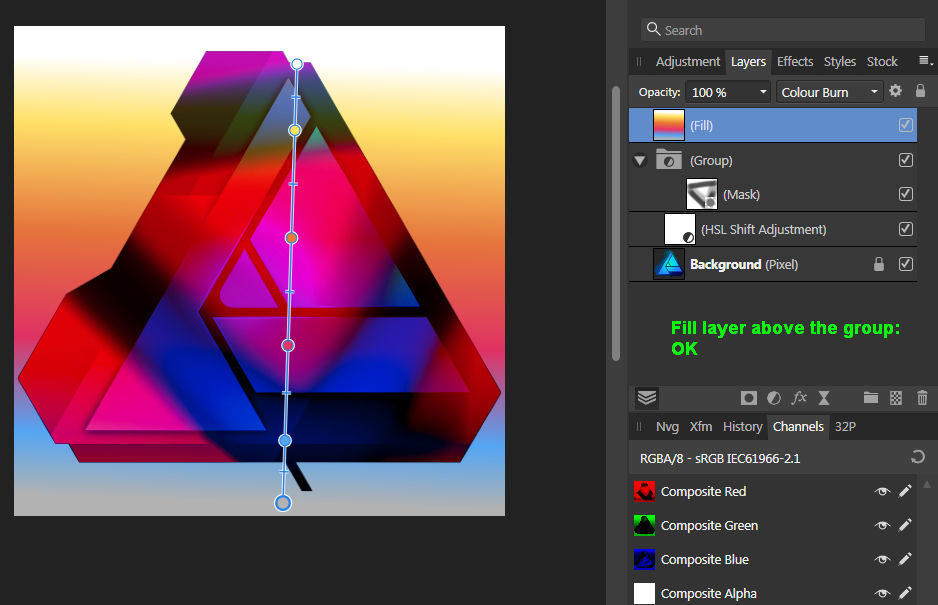The width and height of the screenshot is (938, 605).
Task: Toggle HSL Shift Adjustment visibility checkbox
Action: coord(906,229)
